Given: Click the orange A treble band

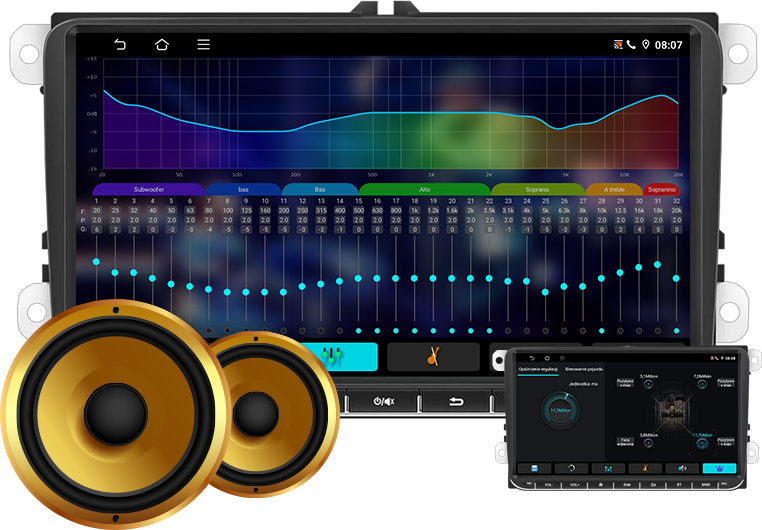Looking at the screenshot, I should (x=614, y=189).
